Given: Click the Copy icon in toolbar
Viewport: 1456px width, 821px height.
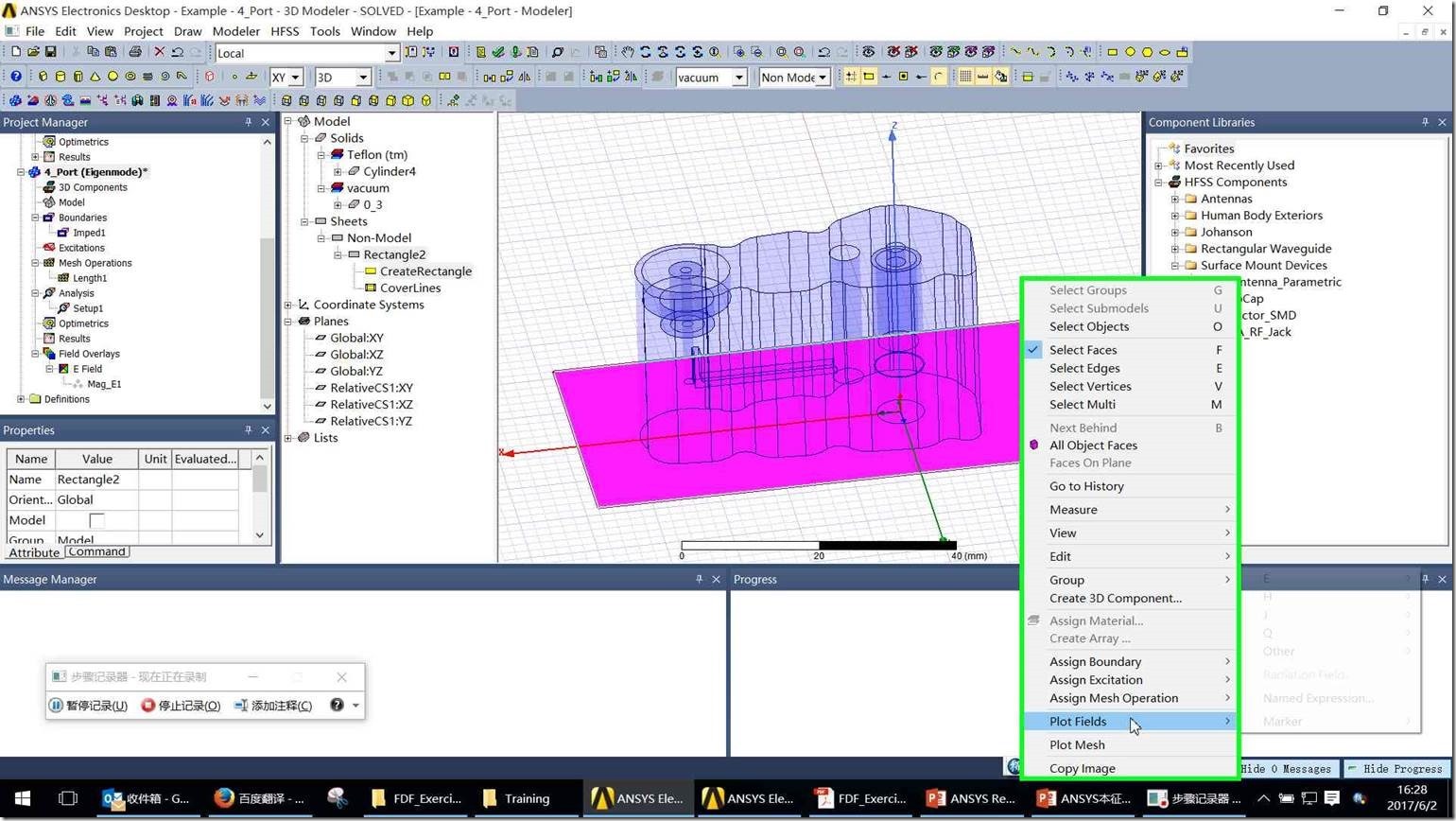Looking at the screenshot, I should click(93, 52).
